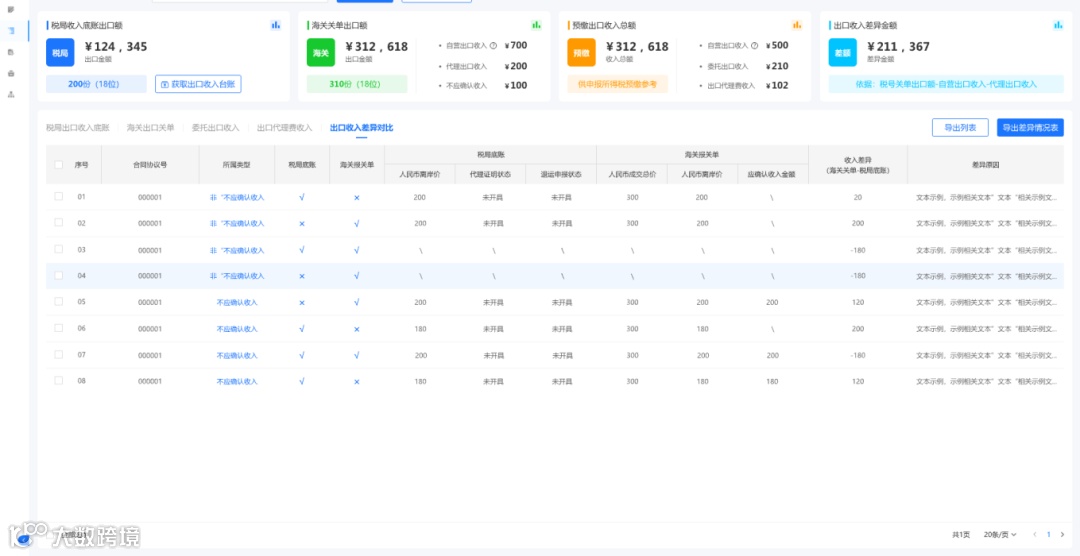Select the document icon in the left sidebar
Screen dimensions: 1080x556
pyautogui.click(x=10, y=52)
